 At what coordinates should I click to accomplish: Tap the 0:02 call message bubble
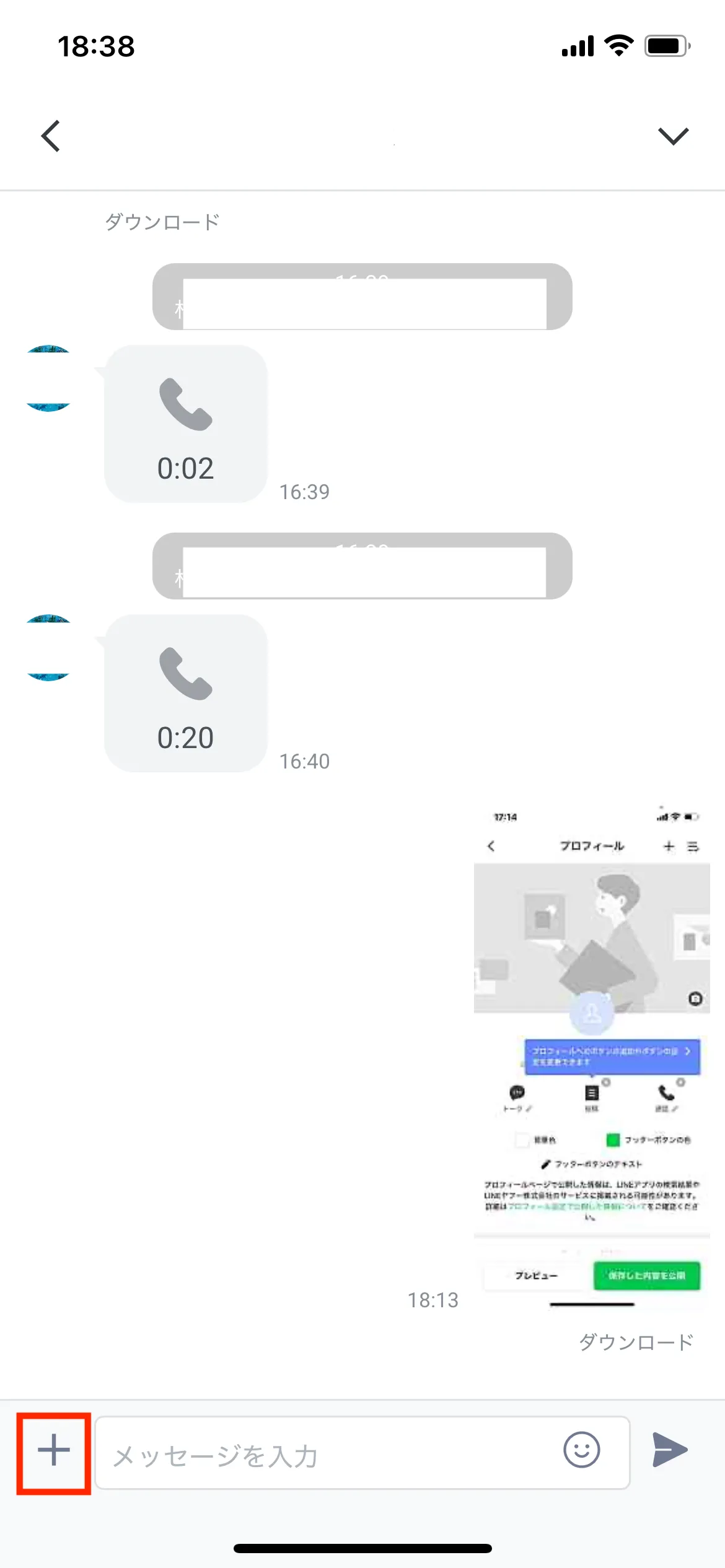point(186,424)
